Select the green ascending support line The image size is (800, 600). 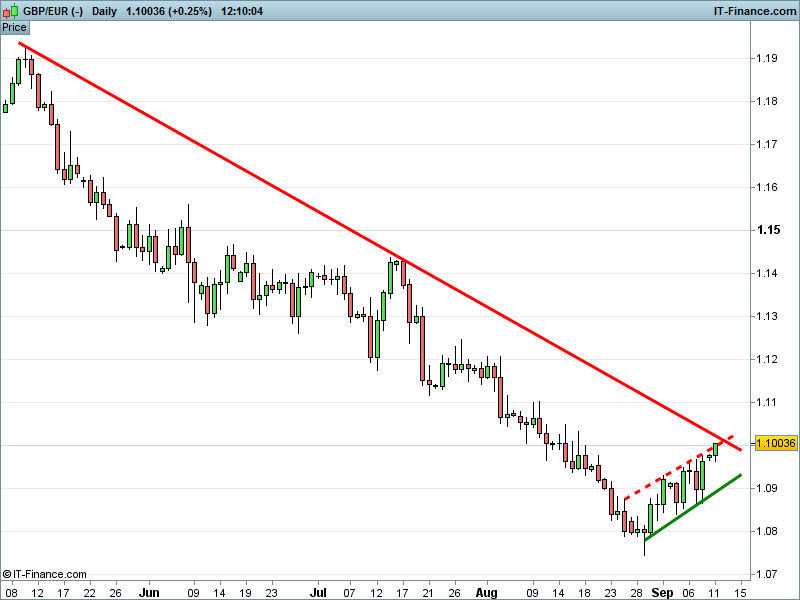coord(693,507)
